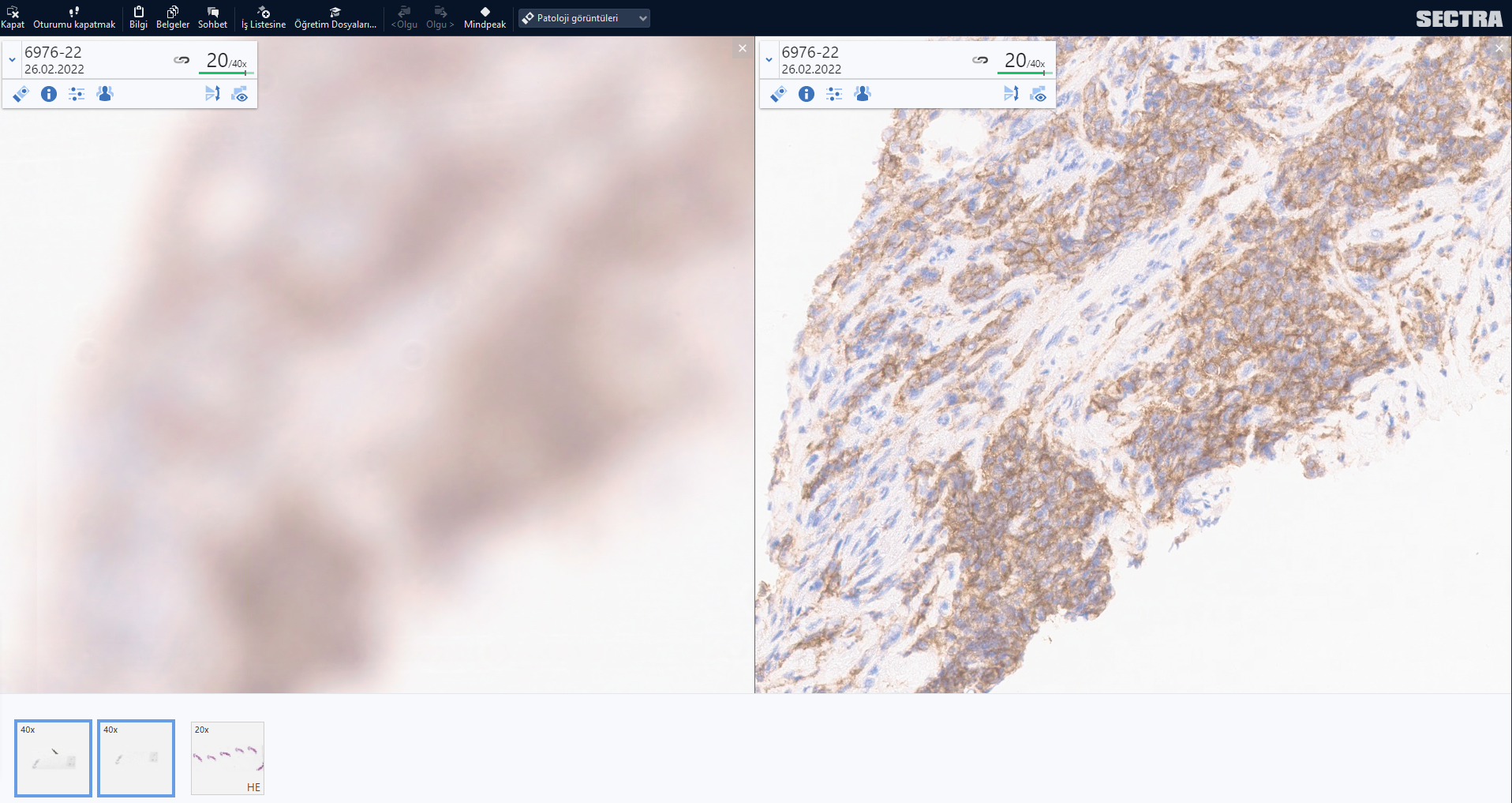Open the Sohbet chat panel
Image resolution: width=1512 pixels, height=803 pixels.
(x=212, y=17)
